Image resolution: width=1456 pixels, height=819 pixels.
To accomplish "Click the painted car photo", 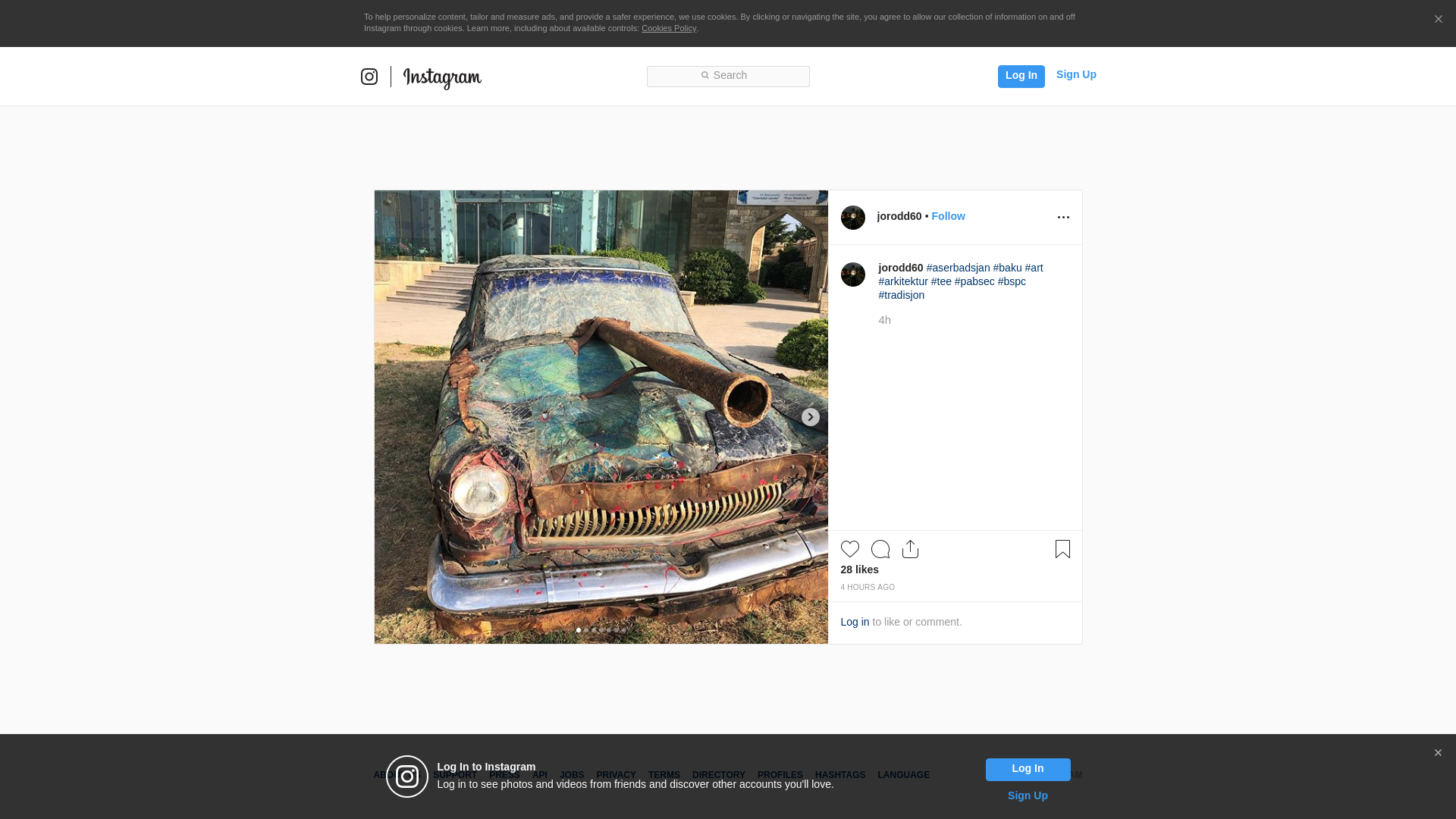I will [x=601, y=417].
